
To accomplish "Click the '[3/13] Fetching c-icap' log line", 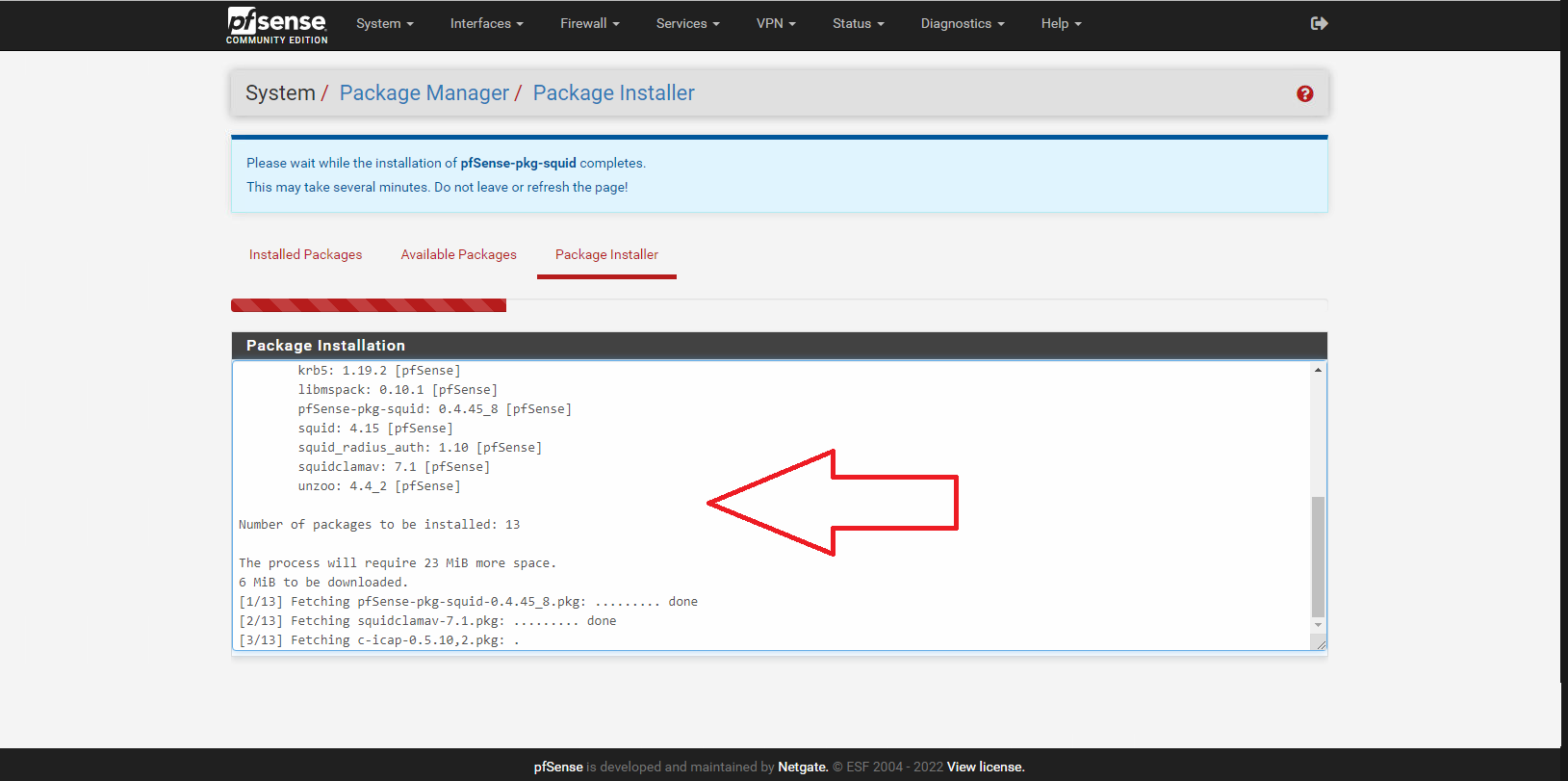I will pos(379,639).
